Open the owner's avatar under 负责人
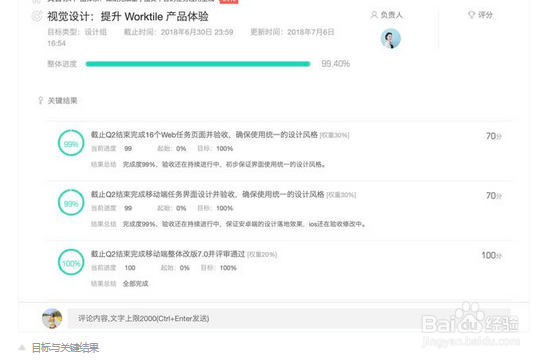This screenshot has height=360, width=550. tap(390, 39)
